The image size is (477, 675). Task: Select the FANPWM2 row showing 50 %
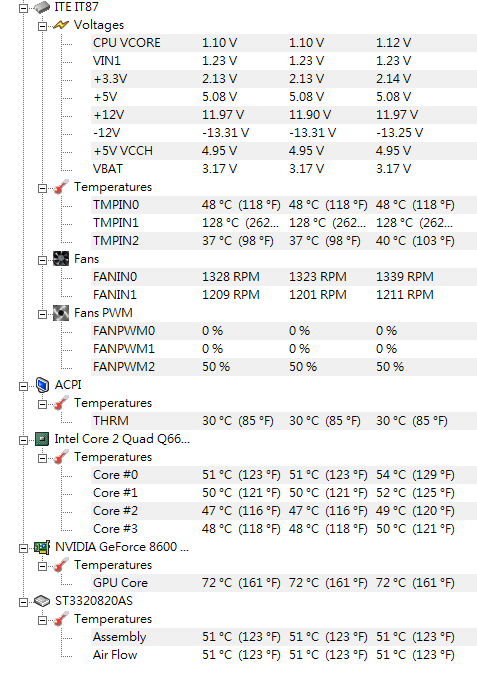coord(284,367)
